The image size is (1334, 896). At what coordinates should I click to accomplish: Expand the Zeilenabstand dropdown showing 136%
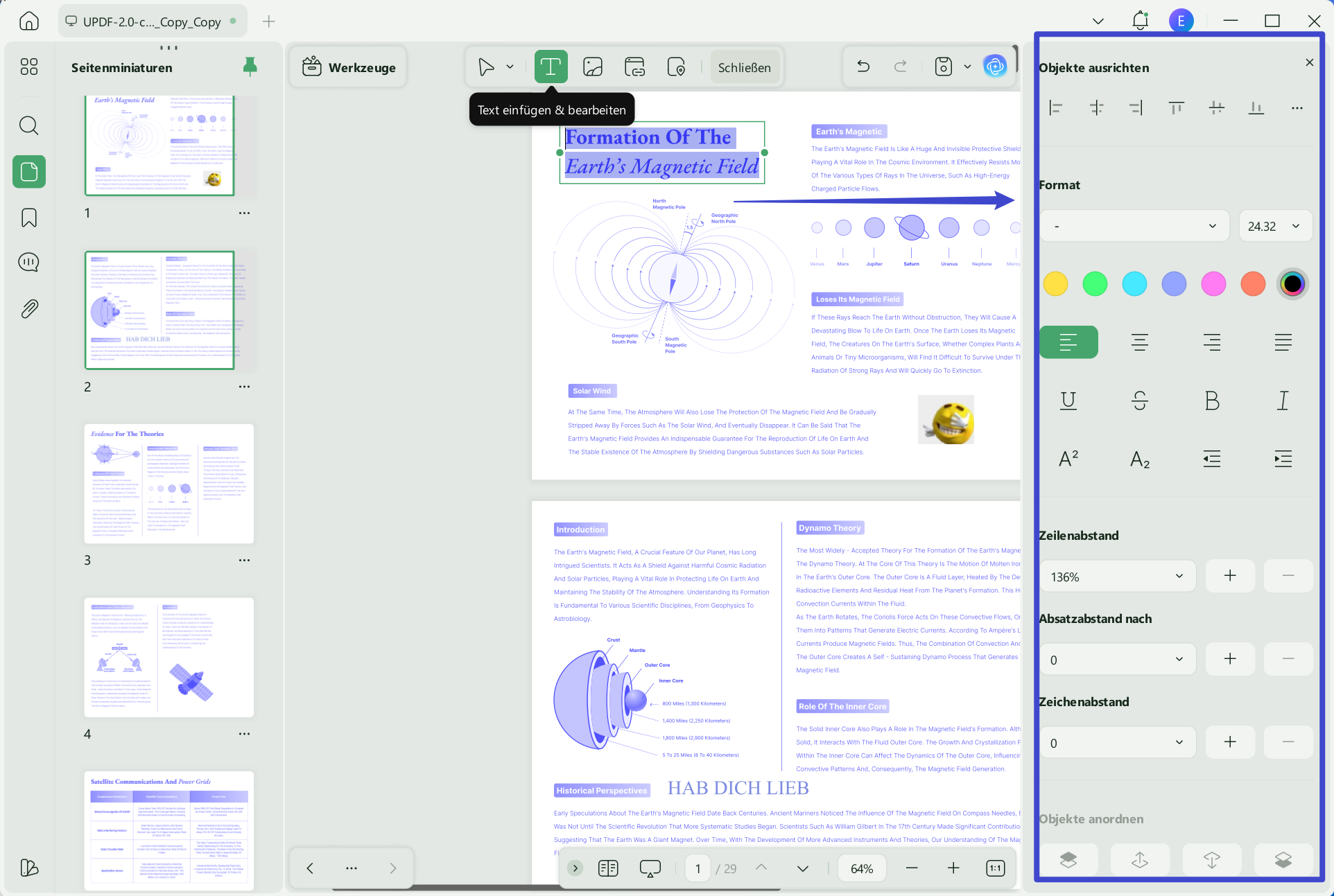[x=1116, y=576]
